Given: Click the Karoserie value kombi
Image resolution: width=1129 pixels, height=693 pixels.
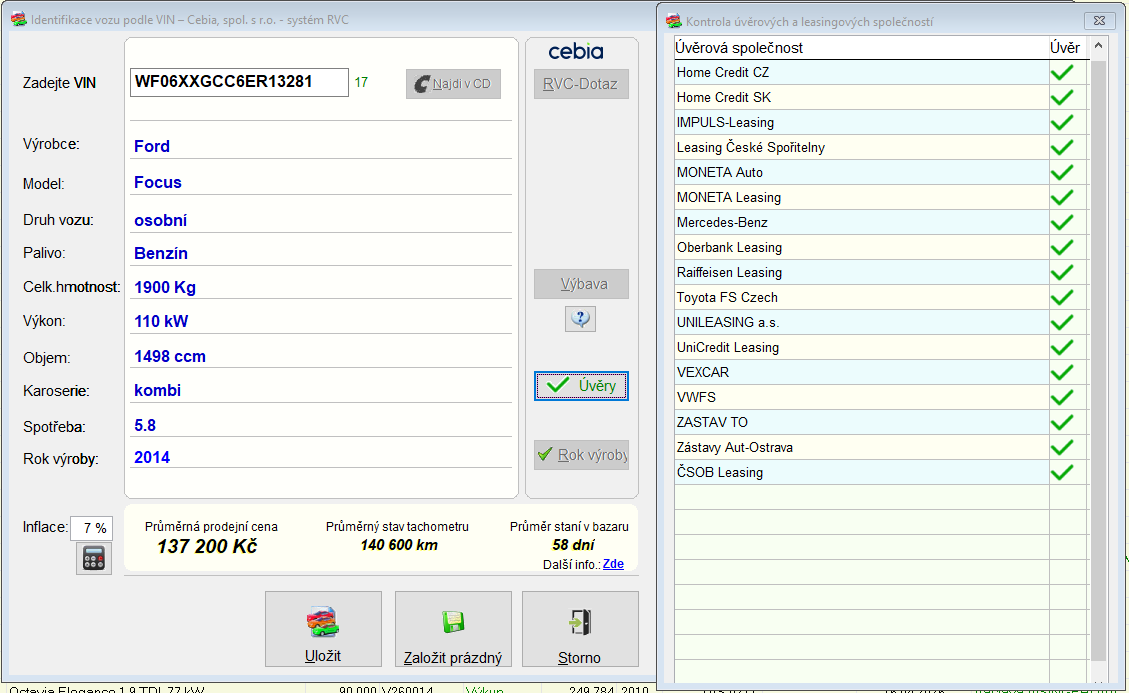Looking at the screenshot, I should tap(158, 390).
